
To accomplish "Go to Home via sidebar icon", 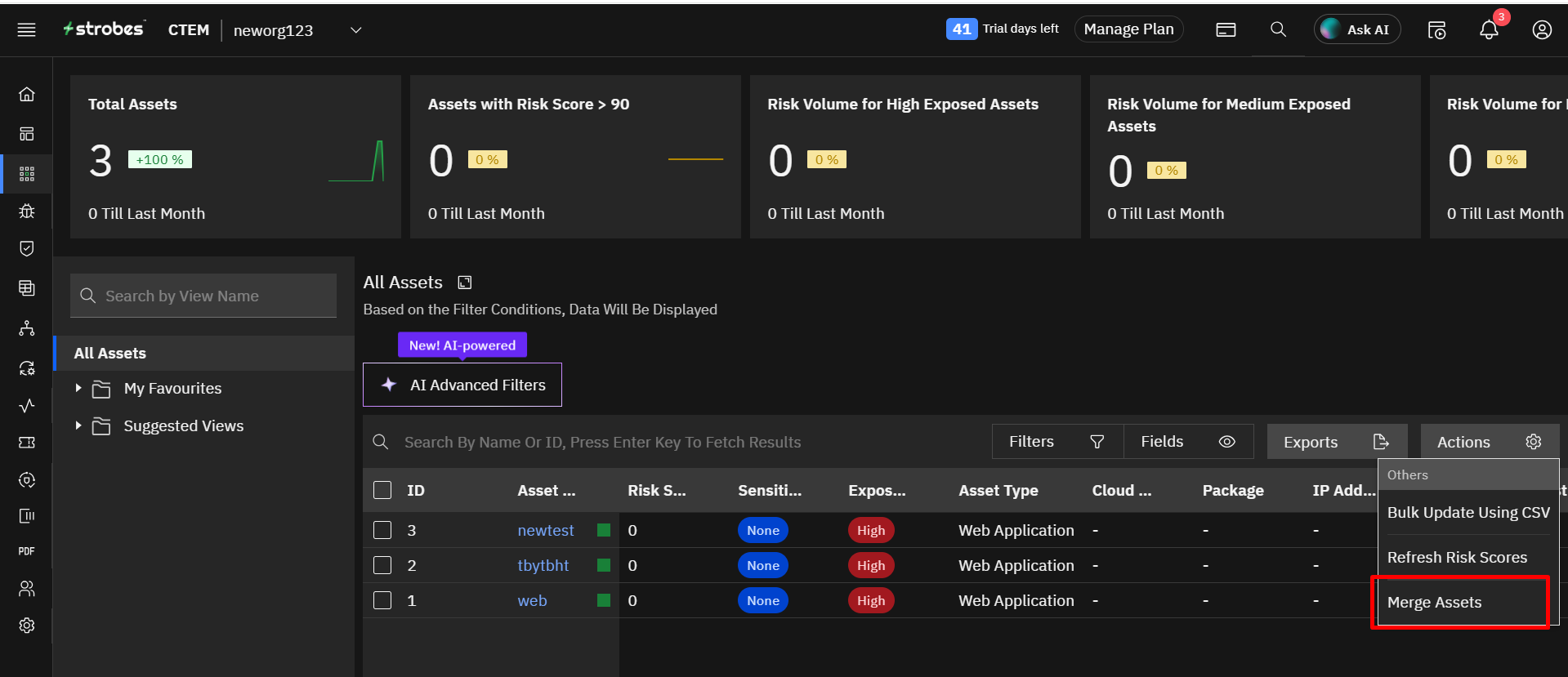I will tap(27, 95).
